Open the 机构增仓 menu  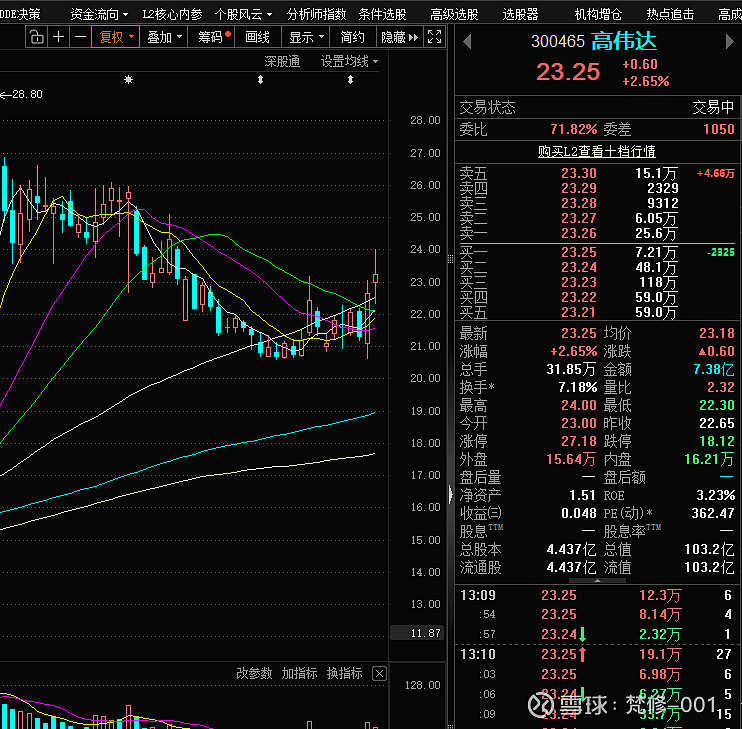click(x=598, y=14)
